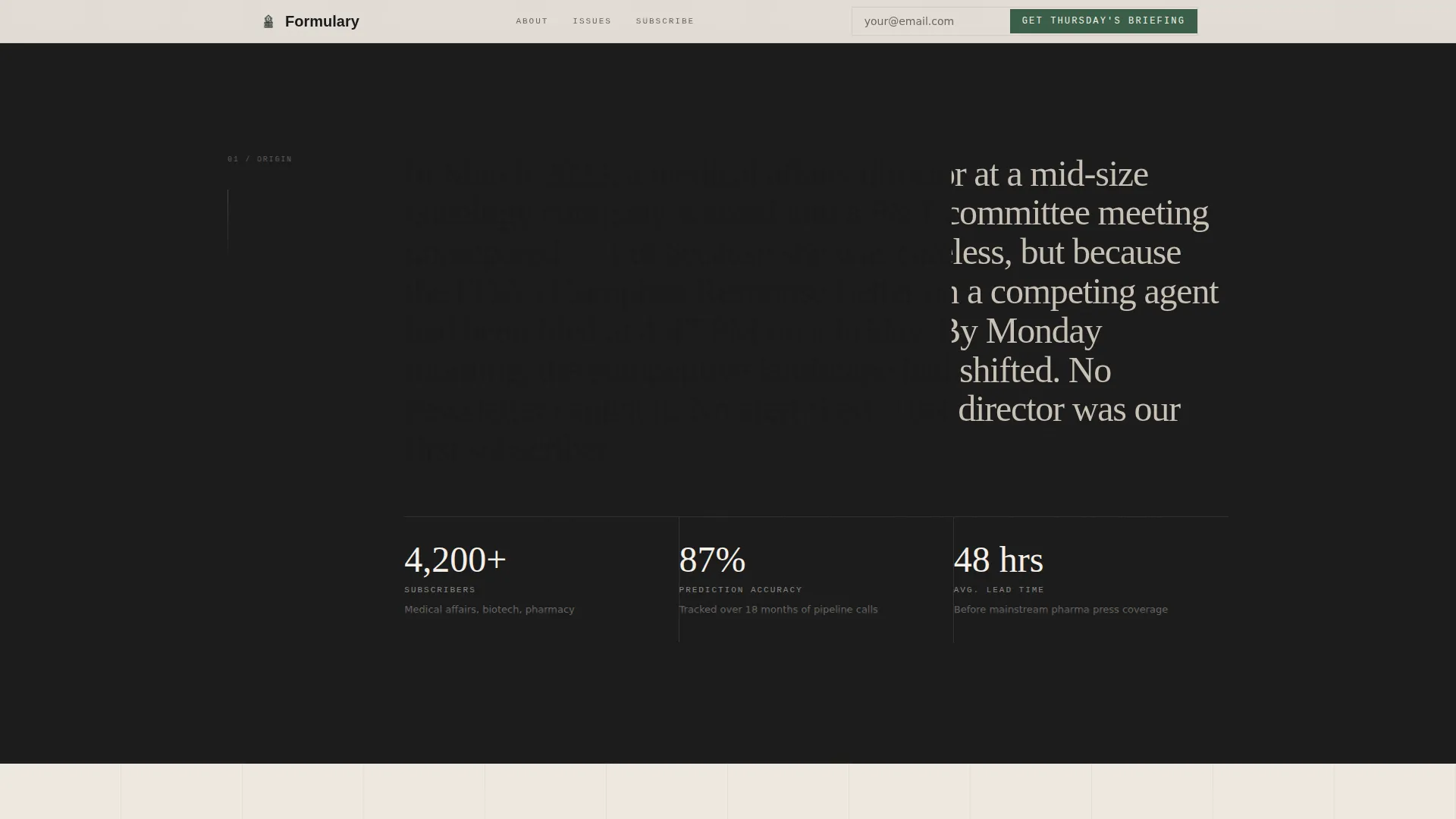Click 'Before mainstream pharma press coverage' text
This screenshot has height=819, width=1456.
coord(1060,610)
